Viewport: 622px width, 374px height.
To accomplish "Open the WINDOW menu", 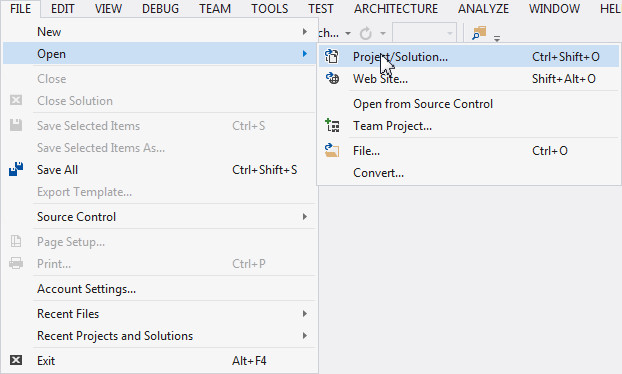I will (x=554, y=8).
